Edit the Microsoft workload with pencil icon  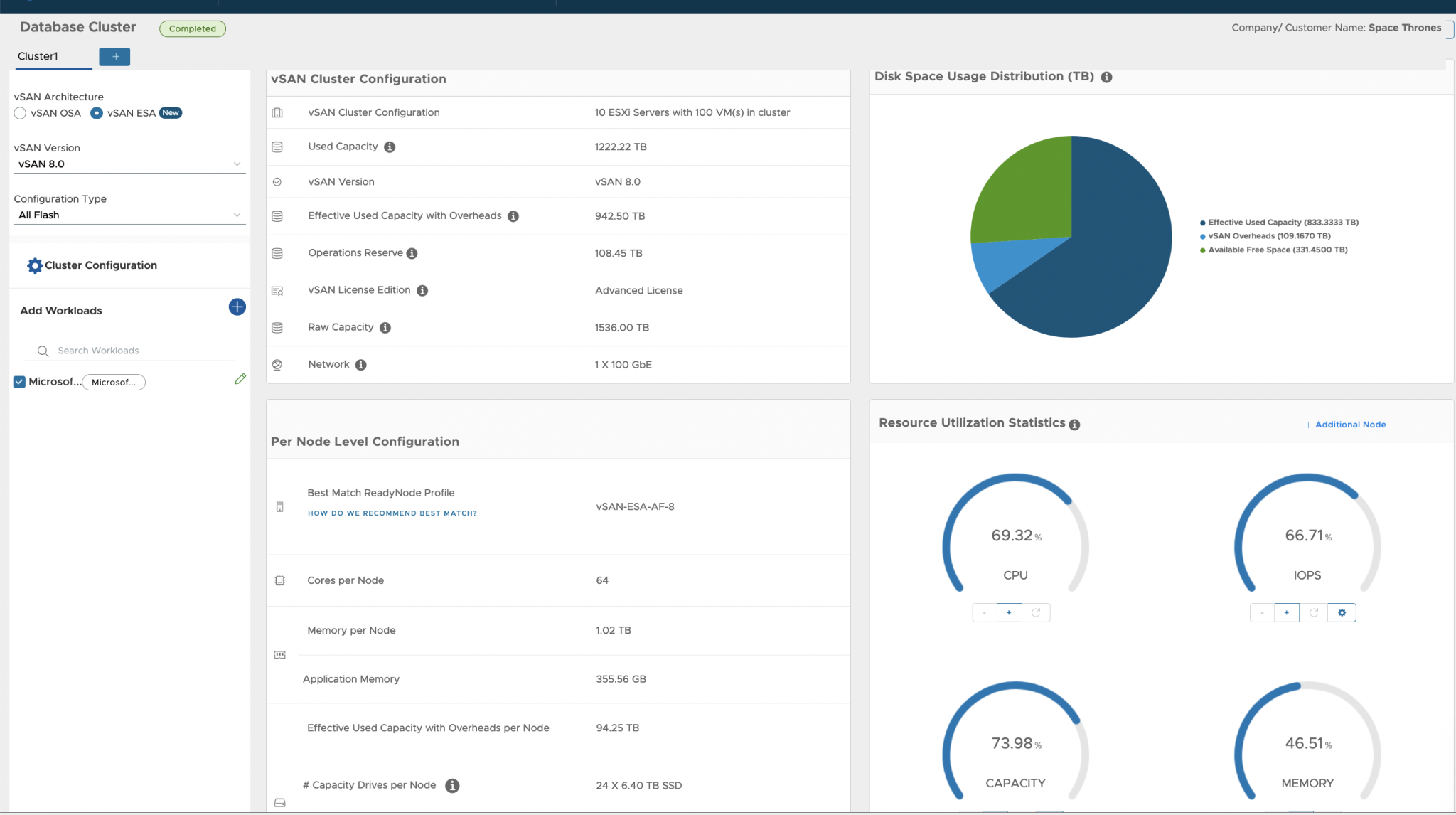(x=240, y=379)
